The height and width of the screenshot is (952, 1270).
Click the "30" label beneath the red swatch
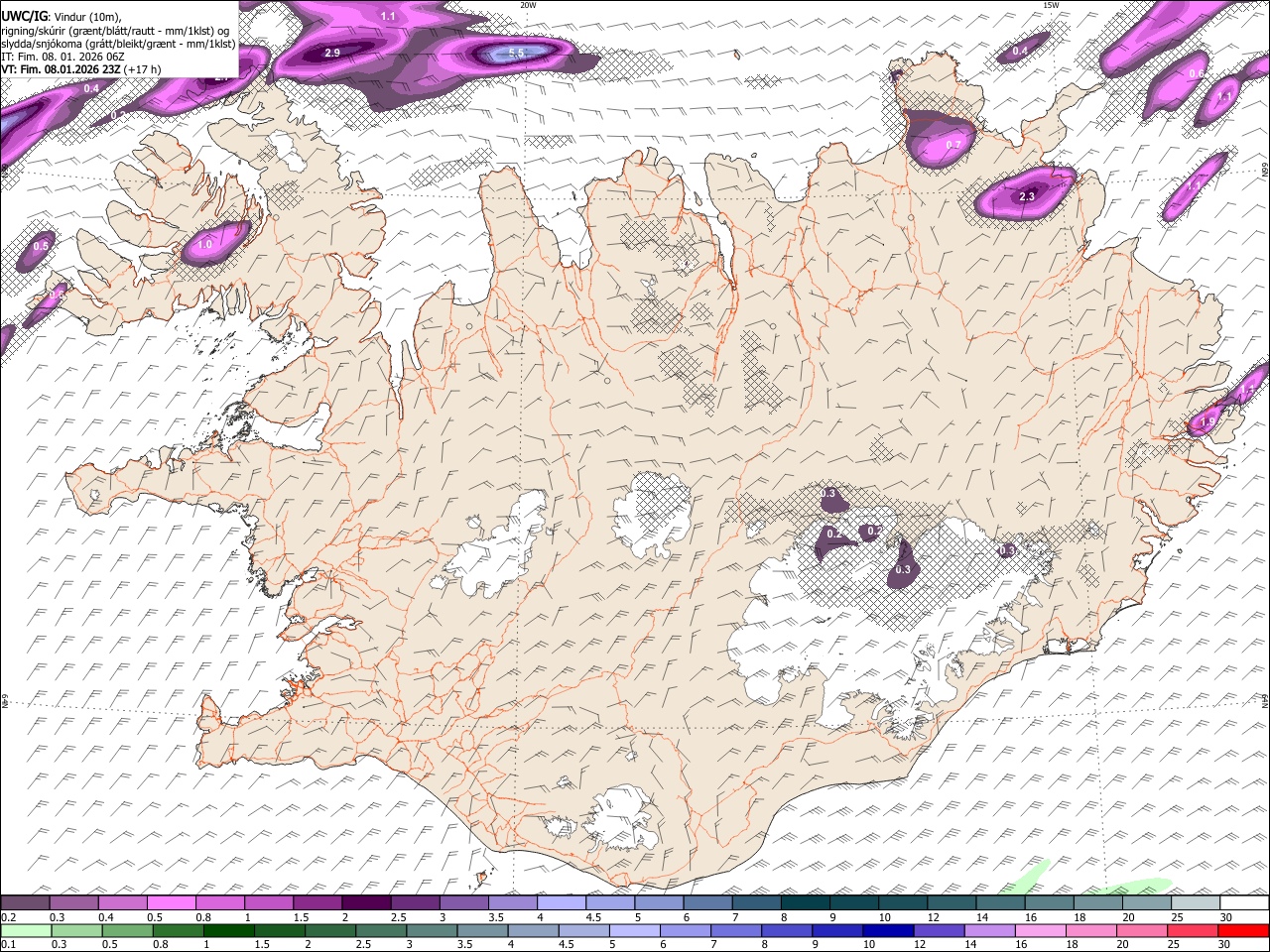tap(1226, 944)
